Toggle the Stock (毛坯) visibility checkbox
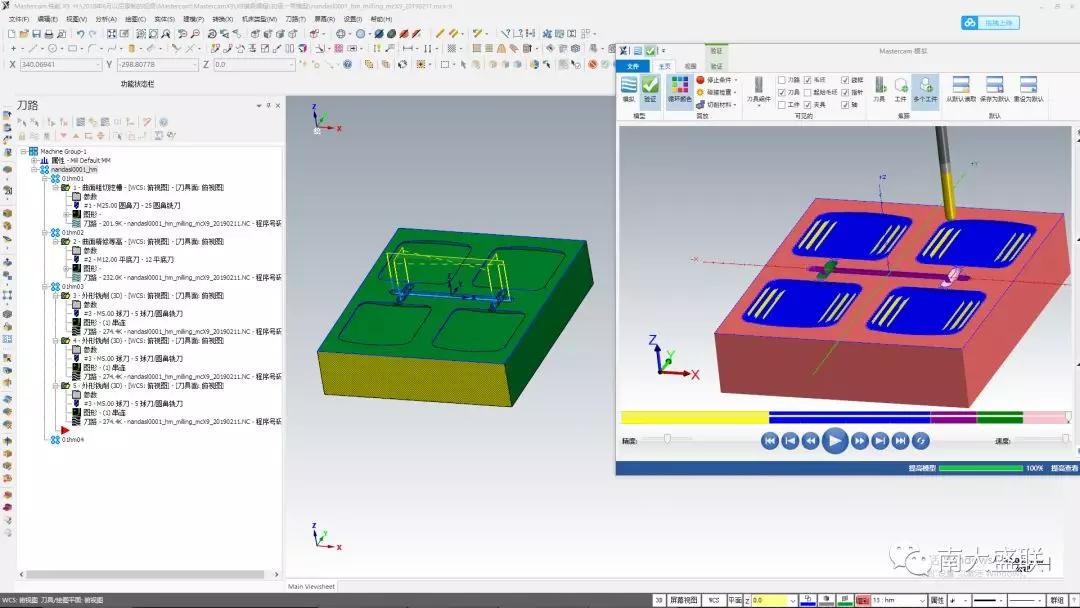This screenshot has height=608, width=1080. [x=808, y=80]
